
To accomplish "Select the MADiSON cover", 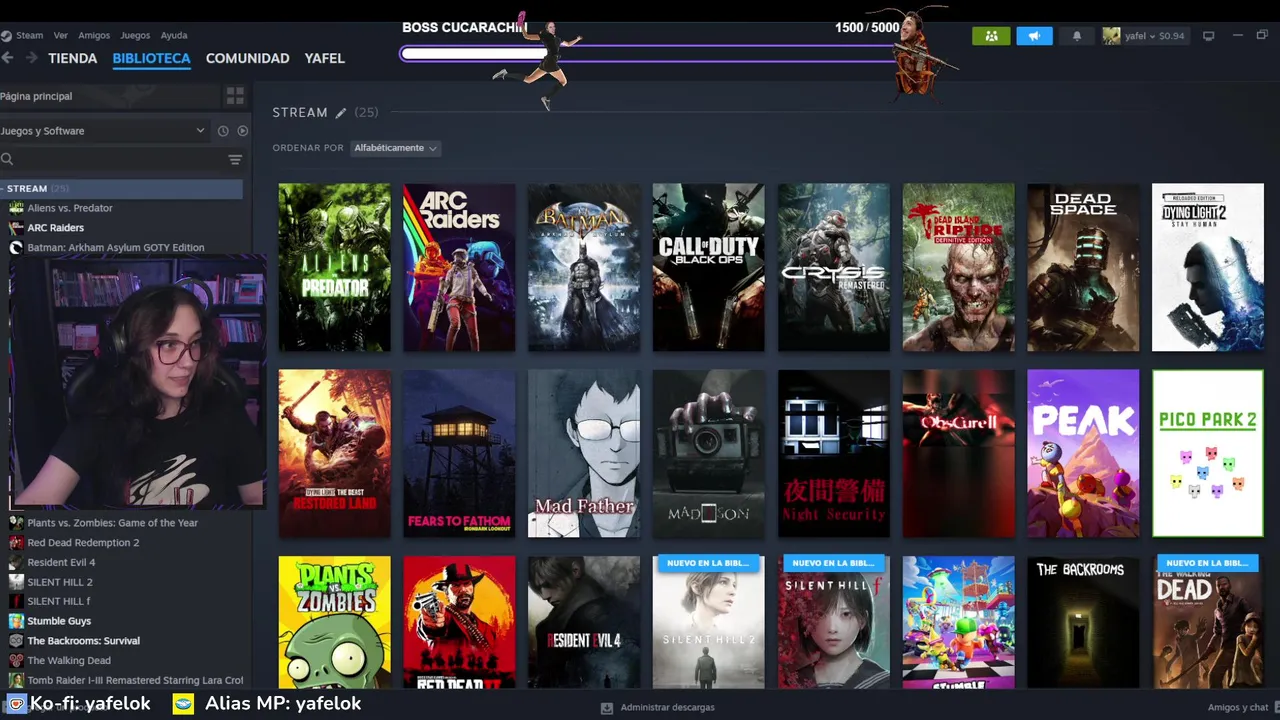I will pos(708,454).
